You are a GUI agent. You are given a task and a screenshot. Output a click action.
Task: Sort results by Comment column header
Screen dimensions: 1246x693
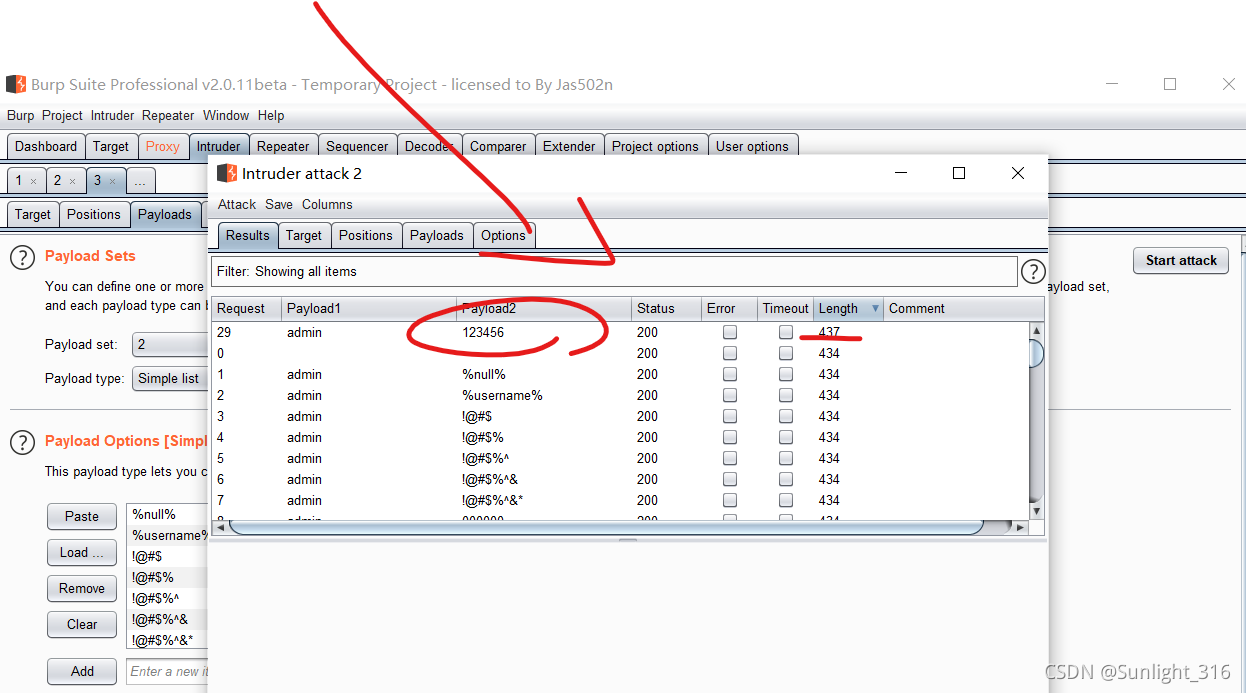click(x=955, y=308)
